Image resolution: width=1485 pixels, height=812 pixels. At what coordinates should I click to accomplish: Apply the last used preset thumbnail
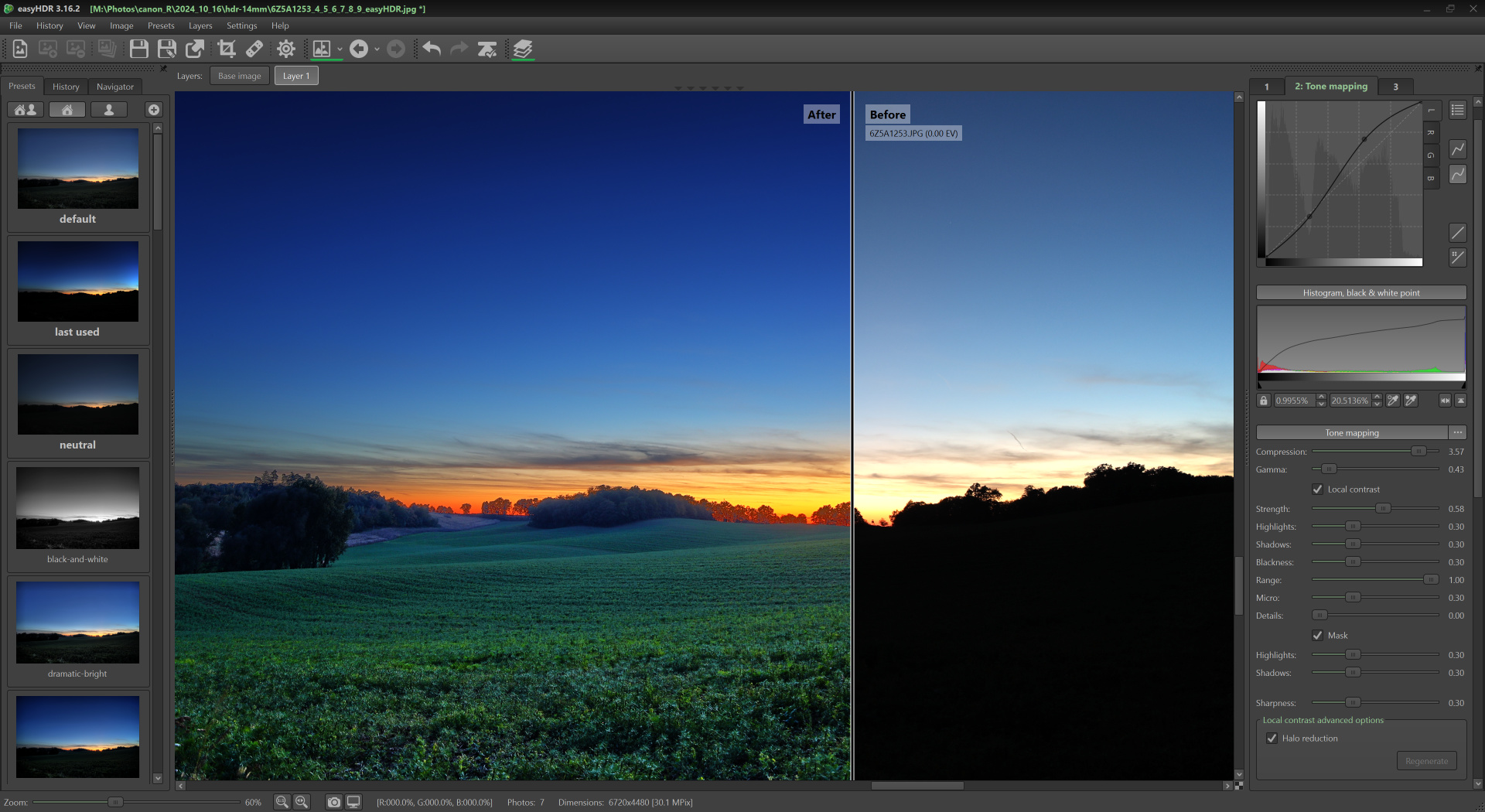click(x=78, y=281)
